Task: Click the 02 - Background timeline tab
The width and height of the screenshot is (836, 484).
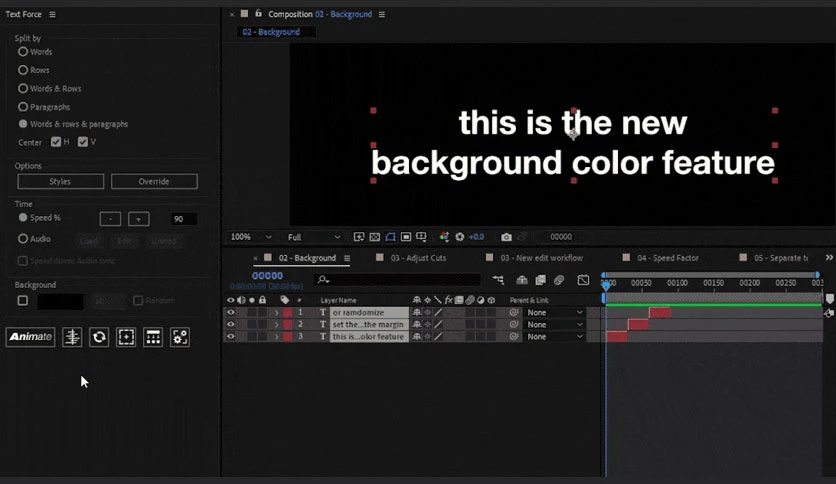Action: point(307,258)
